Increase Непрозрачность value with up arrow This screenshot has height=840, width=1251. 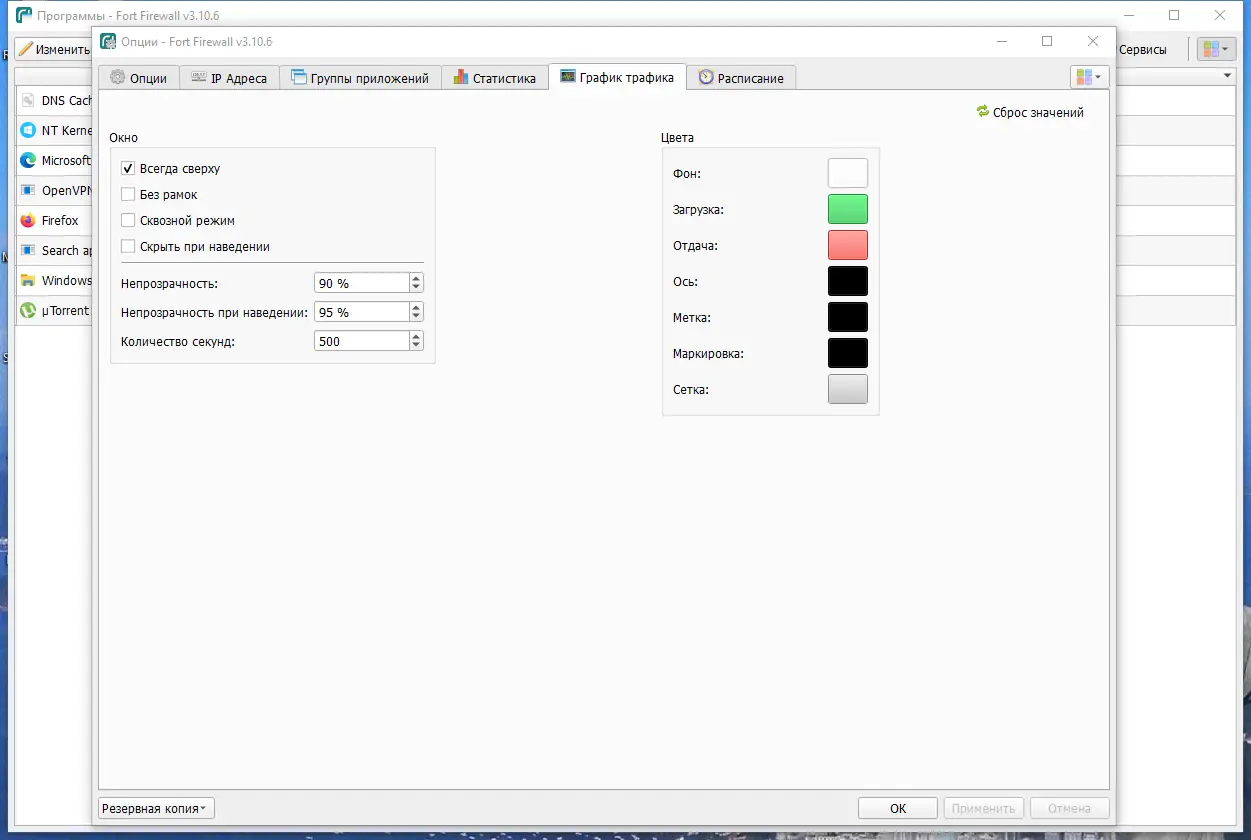click(416, 279)
